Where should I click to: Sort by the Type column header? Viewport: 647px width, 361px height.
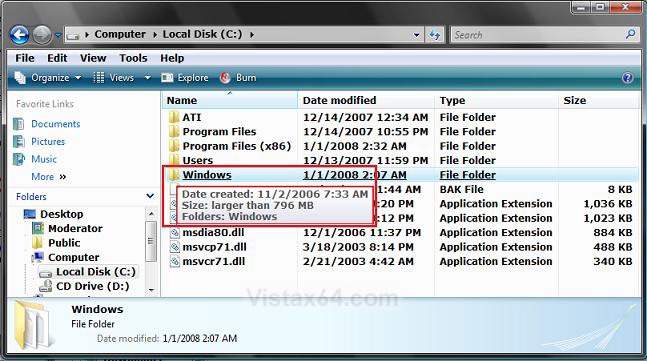[x=496, y=100]
